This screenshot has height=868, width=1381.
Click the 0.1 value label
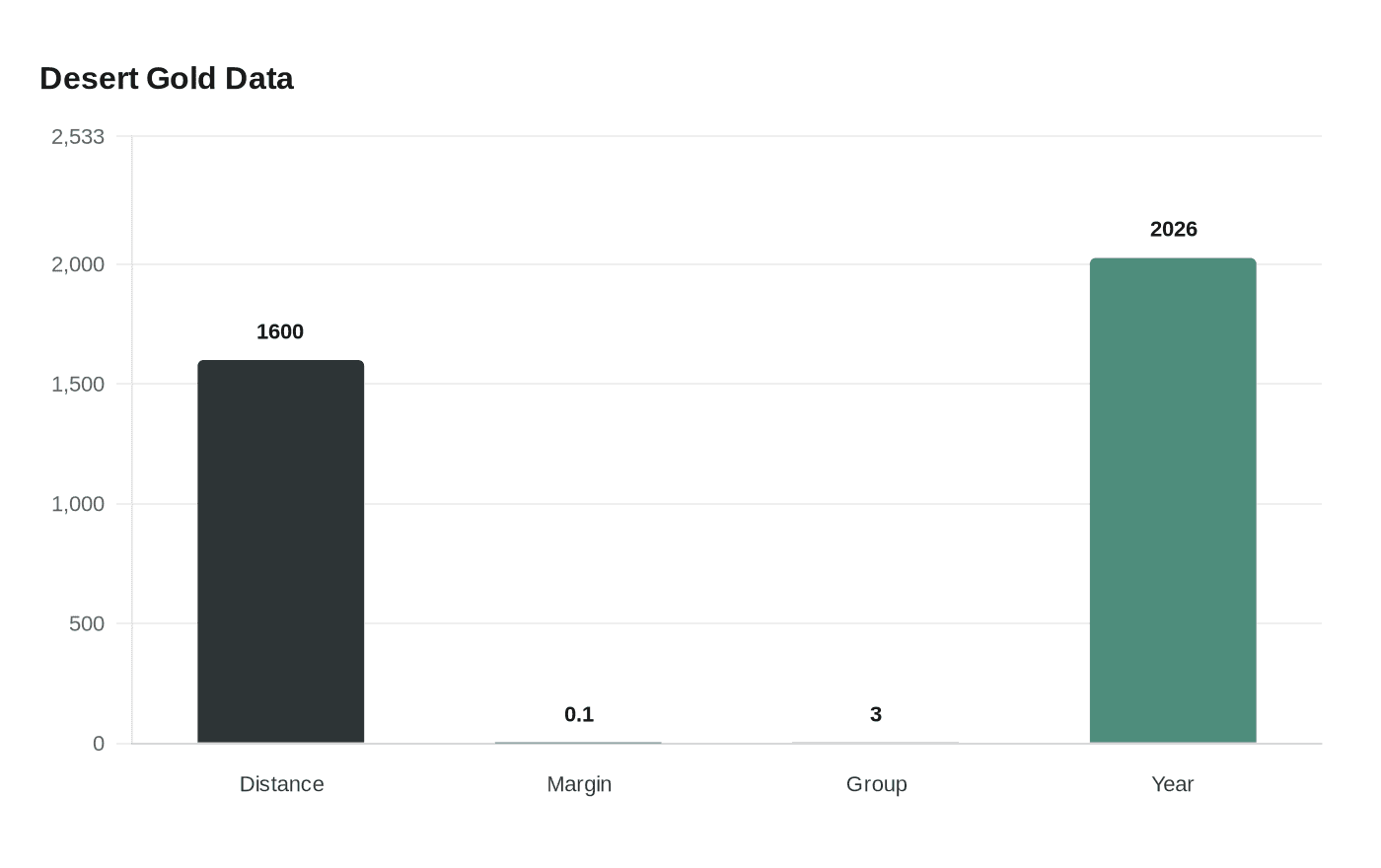[579, 715]
